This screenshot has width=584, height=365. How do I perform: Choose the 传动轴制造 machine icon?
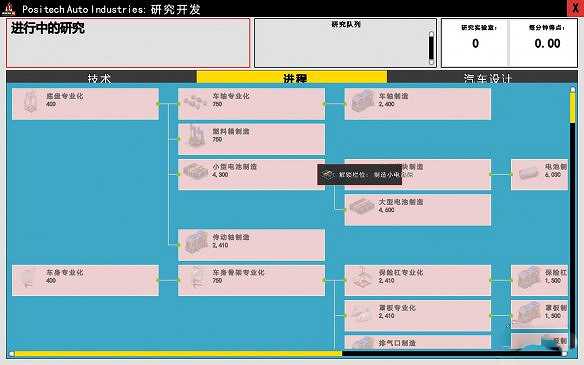(196, 242)
